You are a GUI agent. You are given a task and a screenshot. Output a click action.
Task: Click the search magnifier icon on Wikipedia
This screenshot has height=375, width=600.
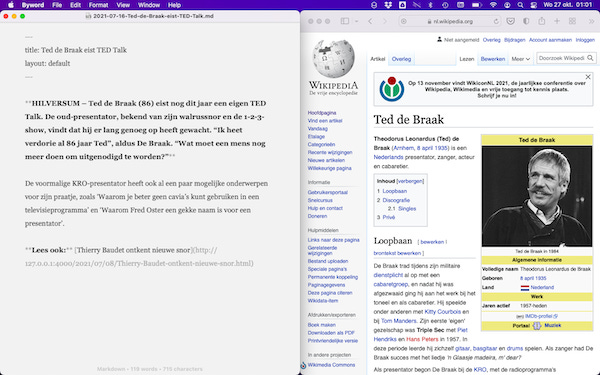(x=590, y=58)
